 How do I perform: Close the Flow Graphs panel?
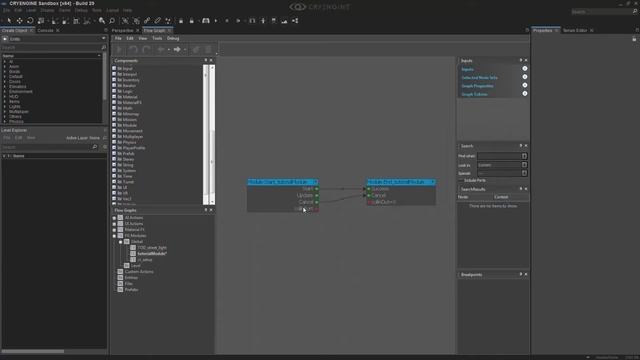pos(211,210)
